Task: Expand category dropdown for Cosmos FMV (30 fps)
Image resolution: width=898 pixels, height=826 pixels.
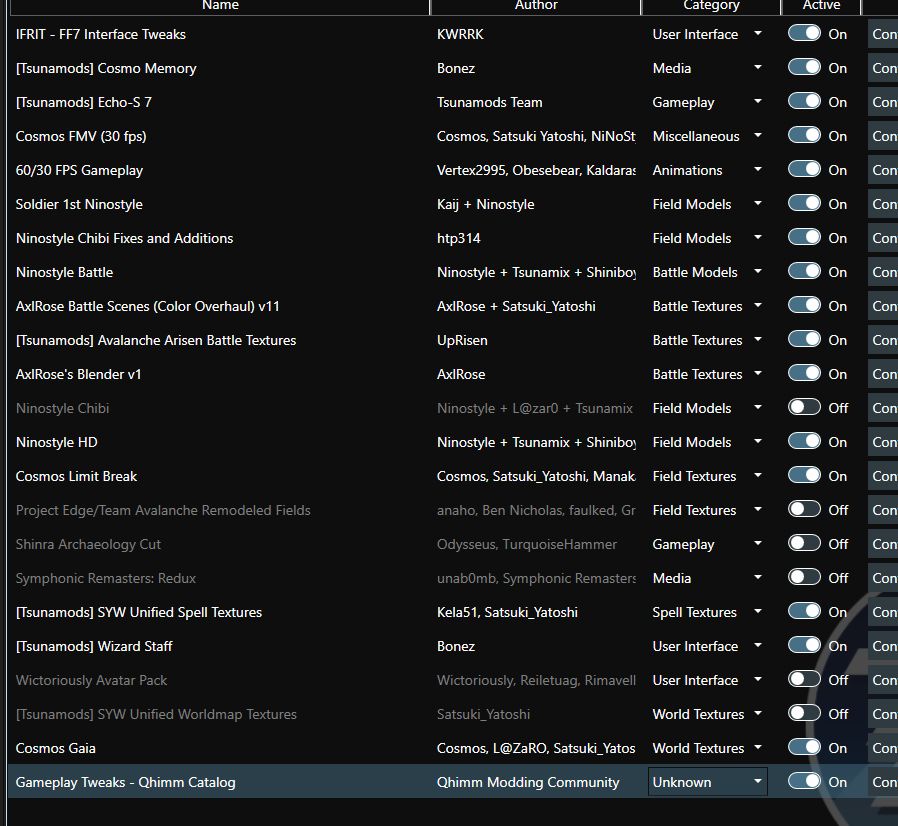Action: click(x=707, y=136)
